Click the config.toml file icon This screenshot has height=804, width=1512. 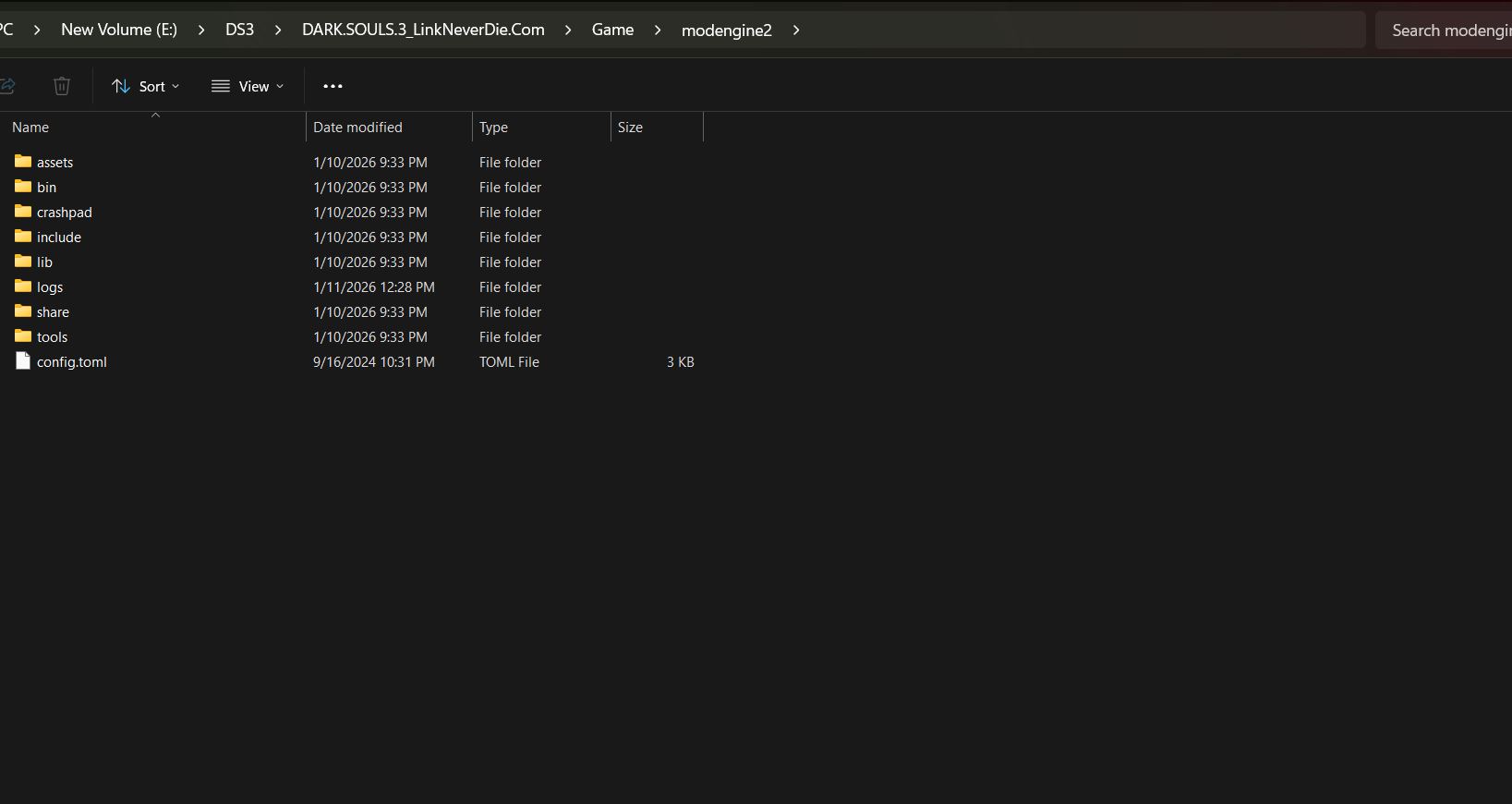click(x=23, y=361)
